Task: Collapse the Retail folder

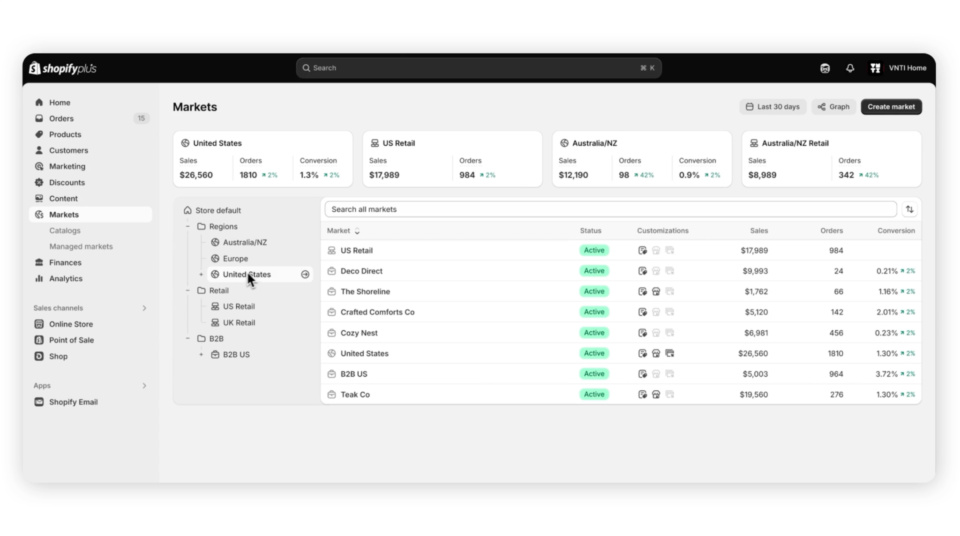Action: pos(187,290)
